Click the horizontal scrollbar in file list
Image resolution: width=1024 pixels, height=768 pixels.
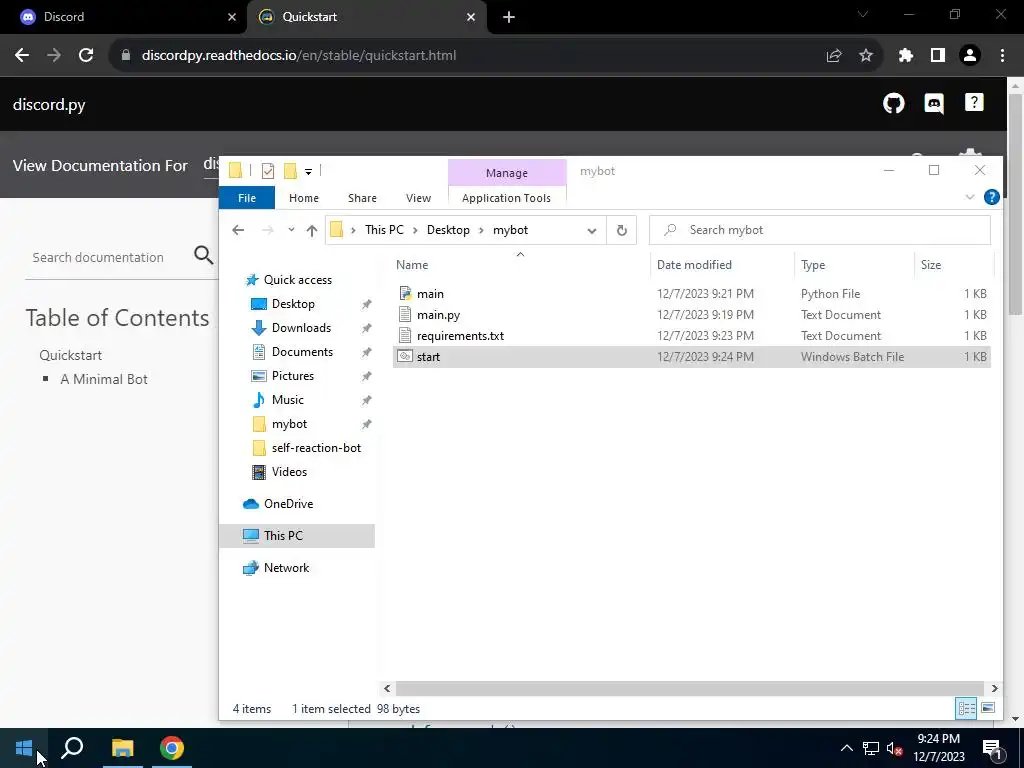[x=690, y=688]
